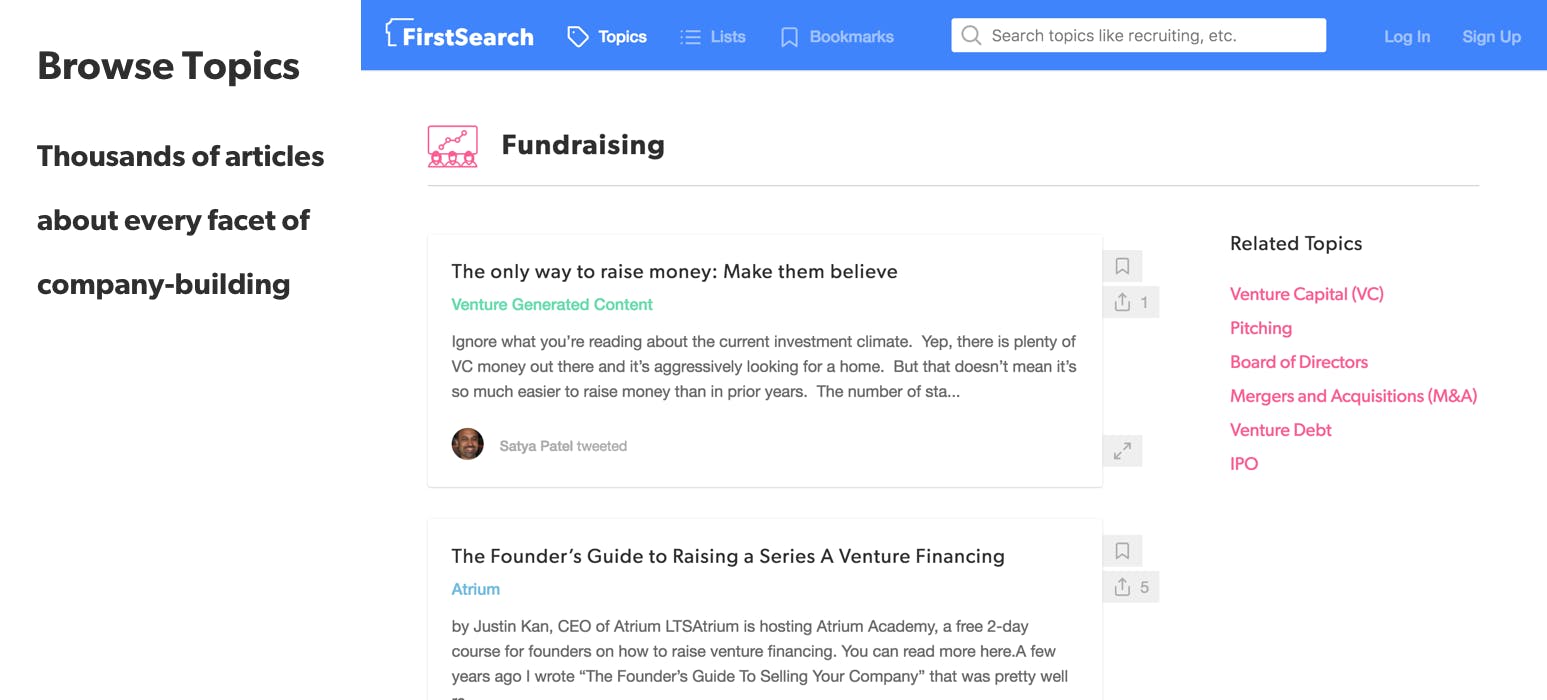The height and width of the screenshot is (700, 1547).
Task: Click the Fundraising topic icon
Action: click(x=452, y=146)
